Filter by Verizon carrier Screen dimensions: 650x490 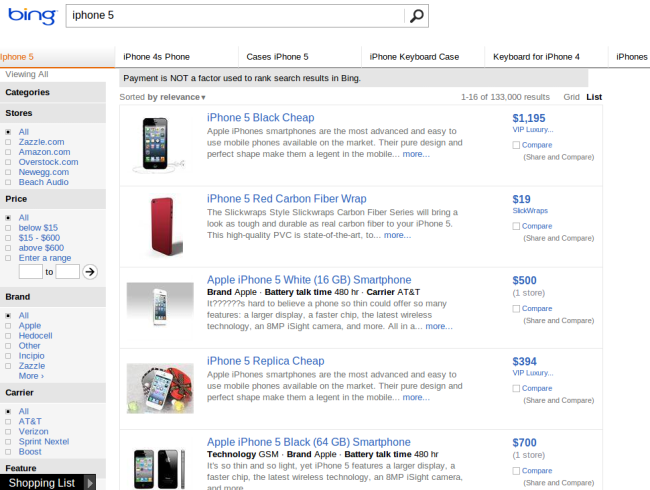(x=33, y=432)
